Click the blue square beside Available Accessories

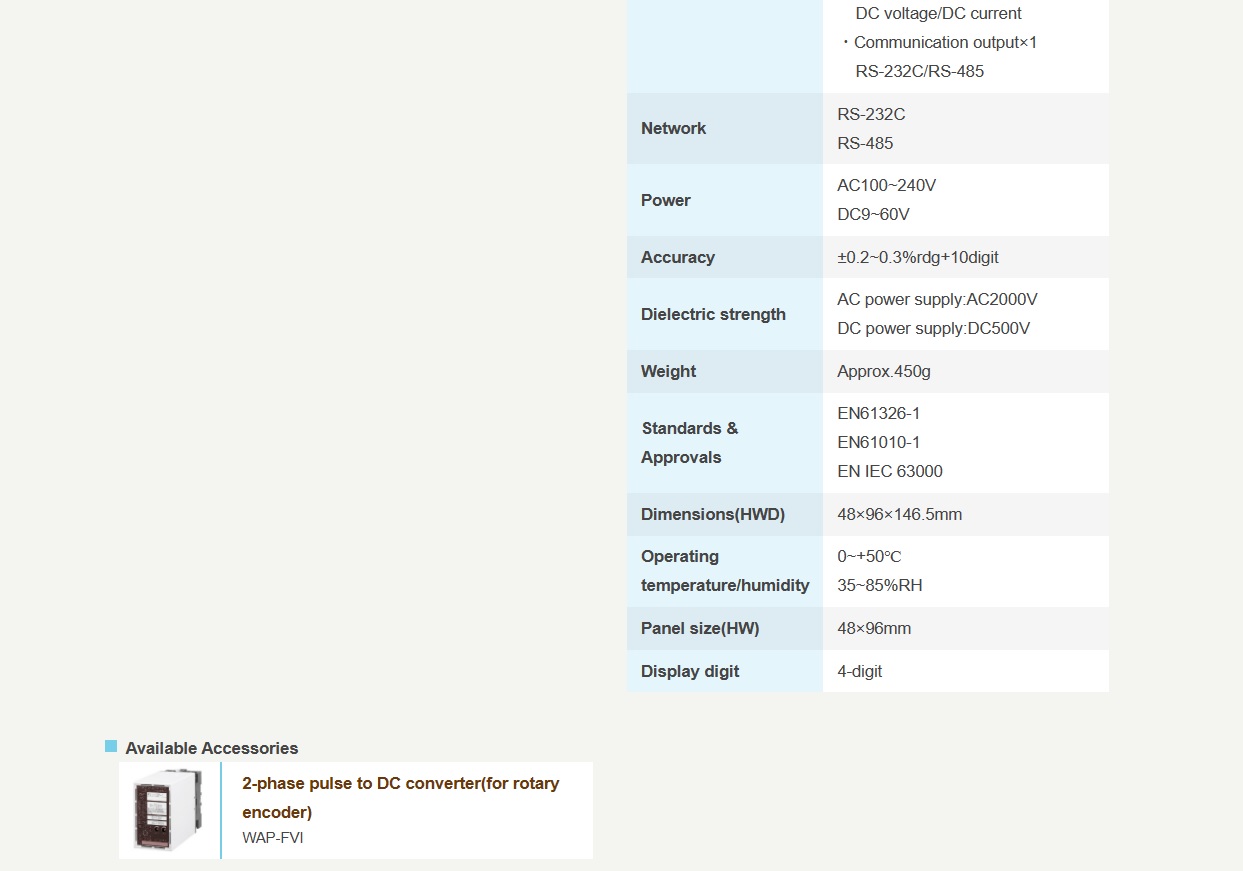tap(111, 746)
